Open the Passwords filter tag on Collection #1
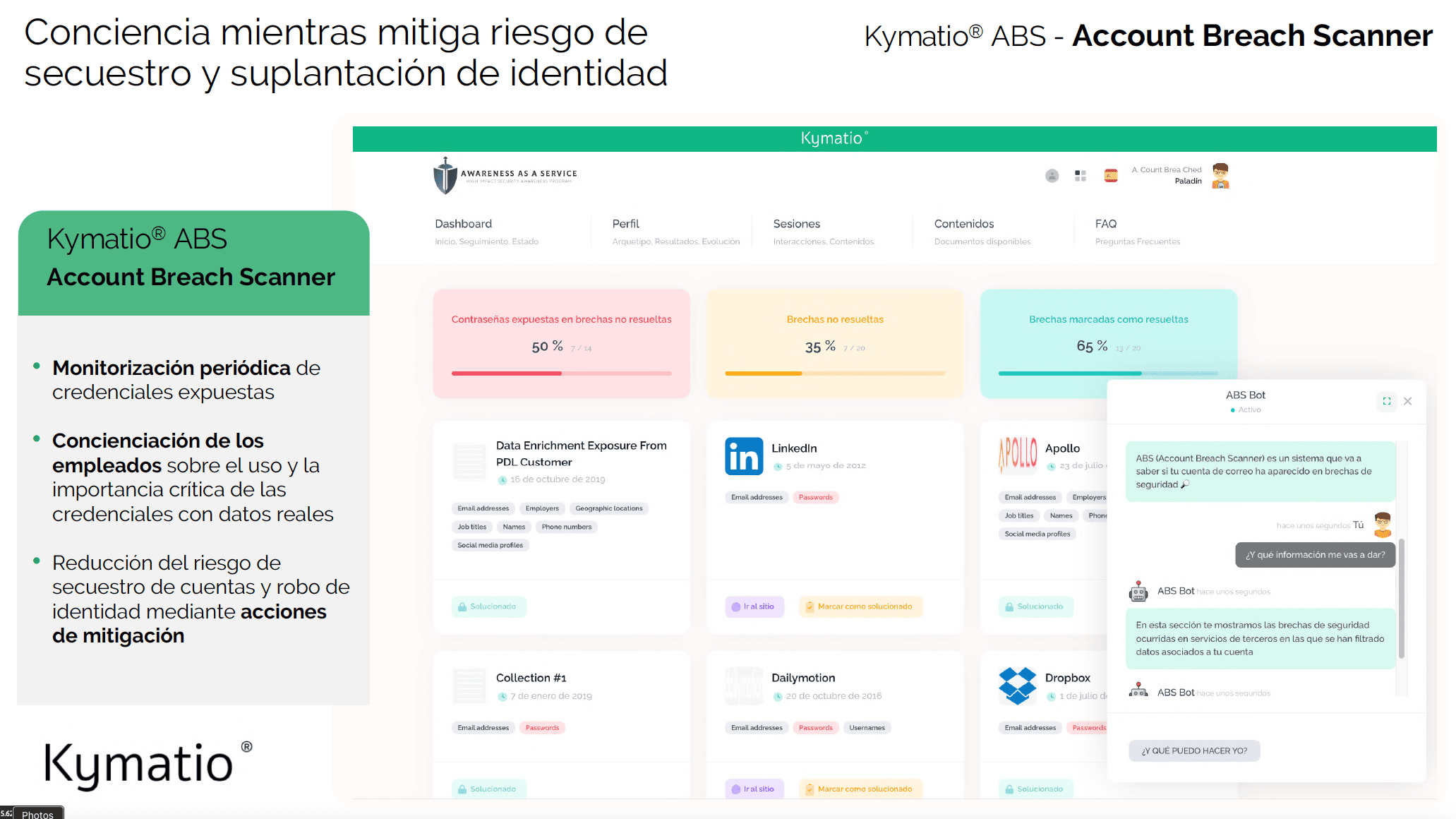The width and height of the screenshot is (1456, 819). coord(542,727)
